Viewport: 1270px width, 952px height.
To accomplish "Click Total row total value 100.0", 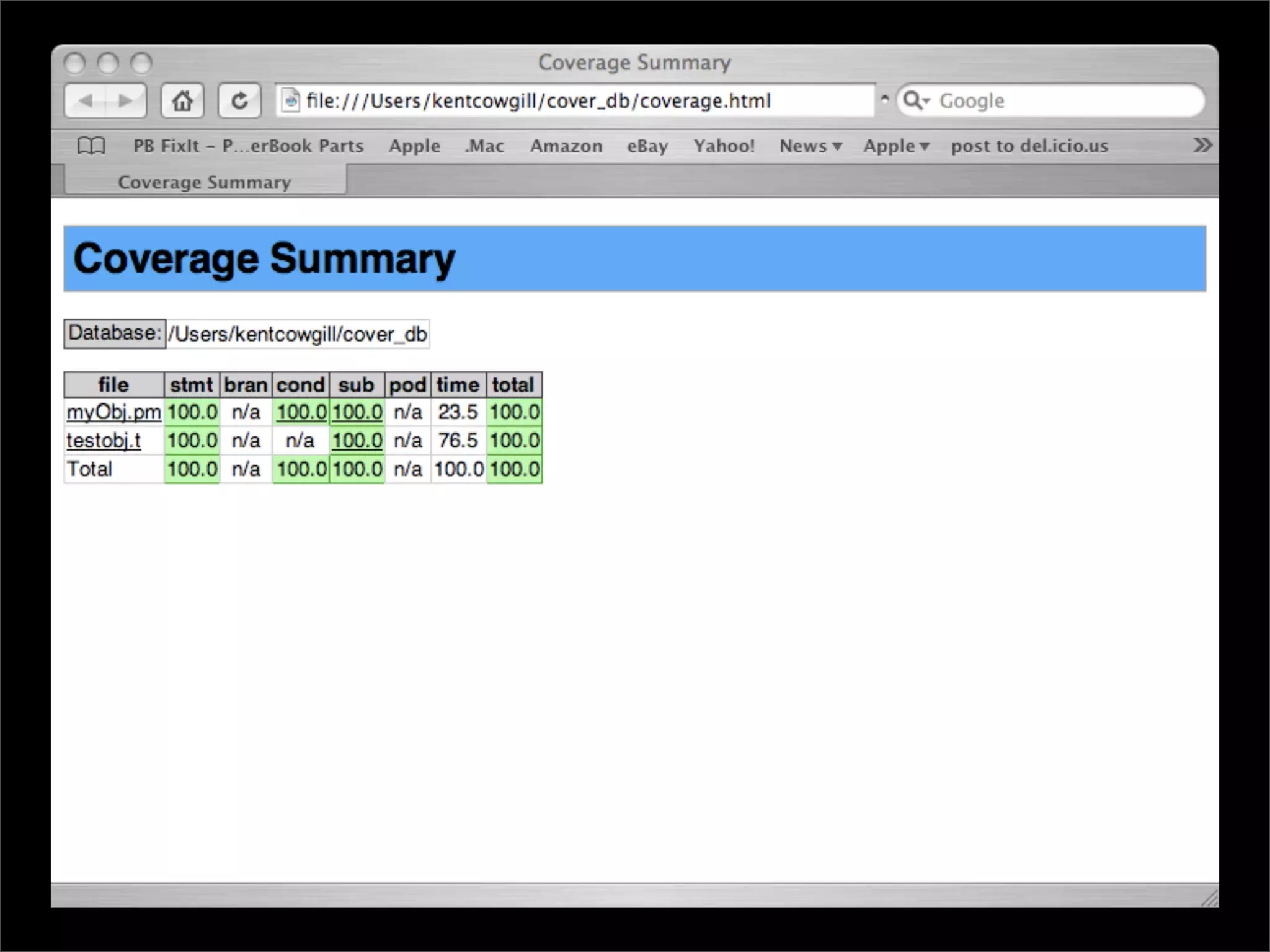I will pos(515,469).
